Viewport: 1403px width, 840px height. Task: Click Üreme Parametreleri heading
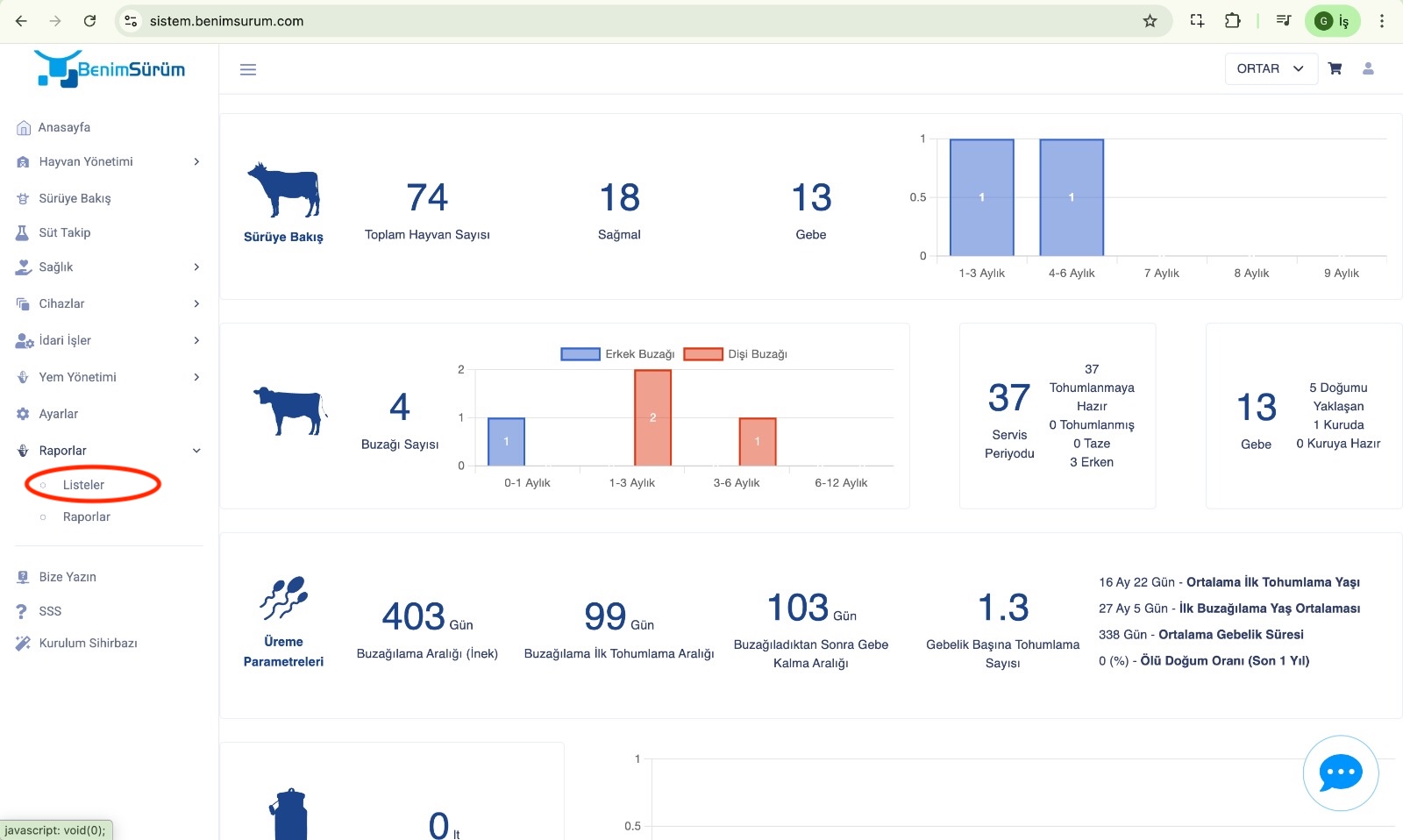pos(283,651)
